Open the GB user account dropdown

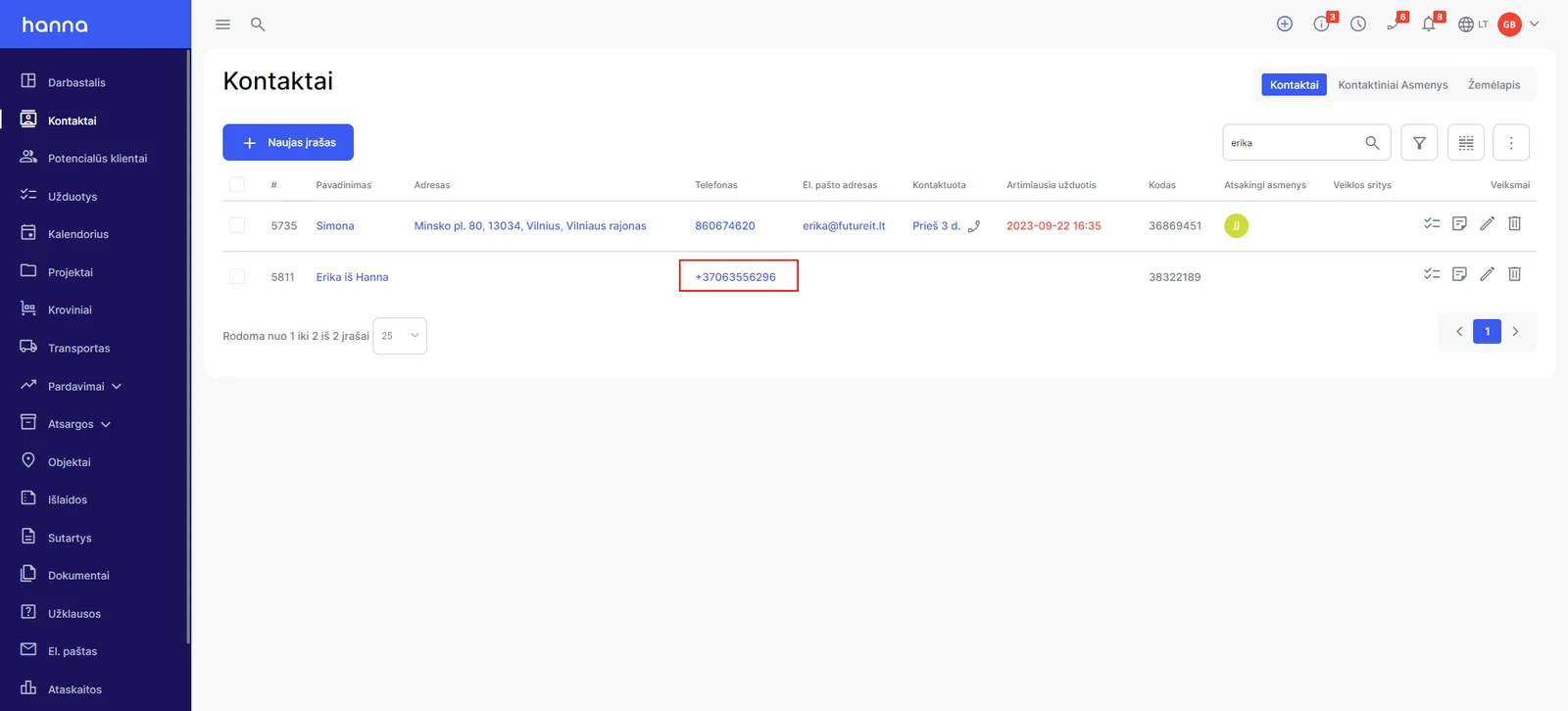(x=1519, y=24)
